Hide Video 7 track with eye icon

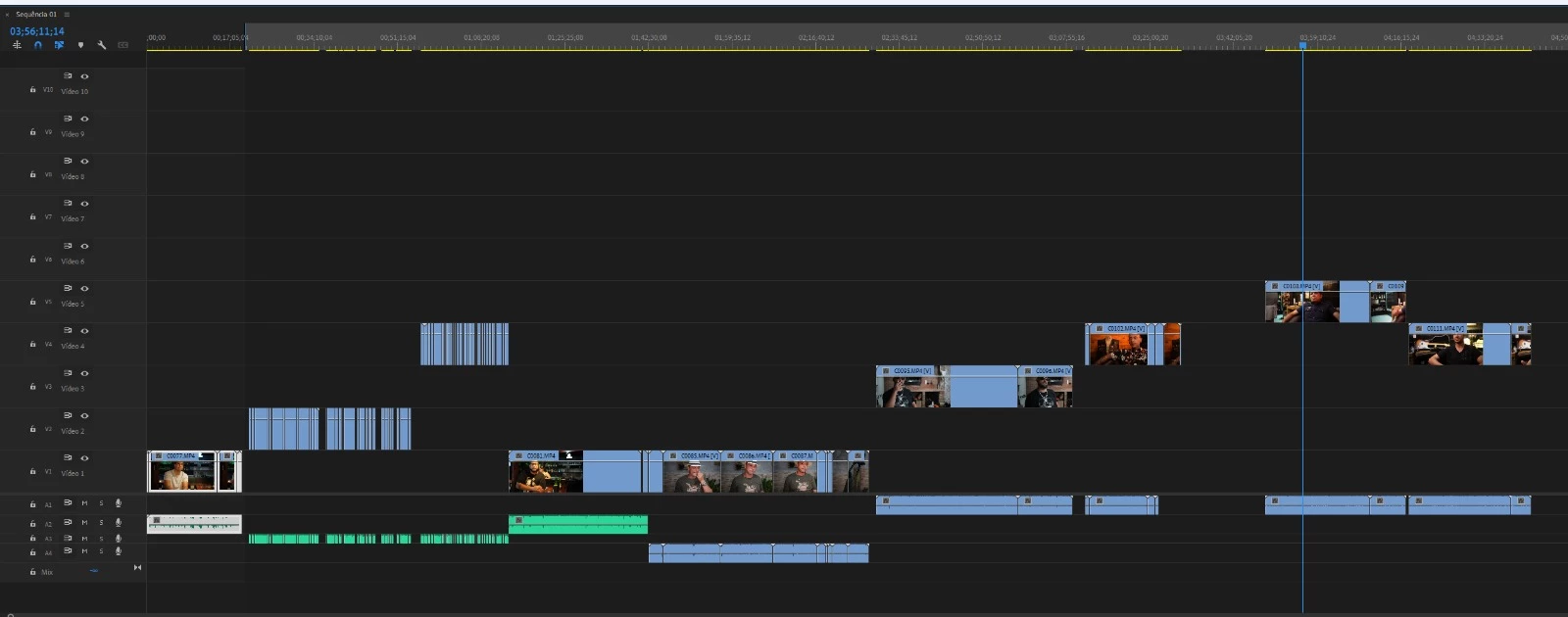click(84, 204)
